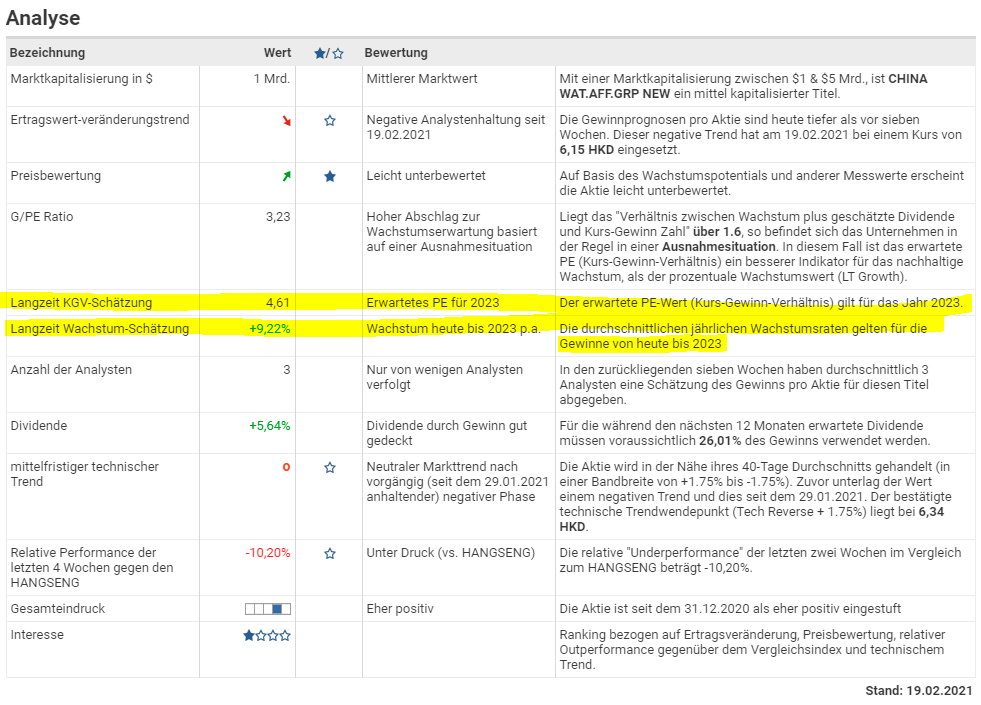Viewport: 981px width, 705px height.
Task: Click the Gesamteindruck rating bar indicator
Action: click(268, 609)
